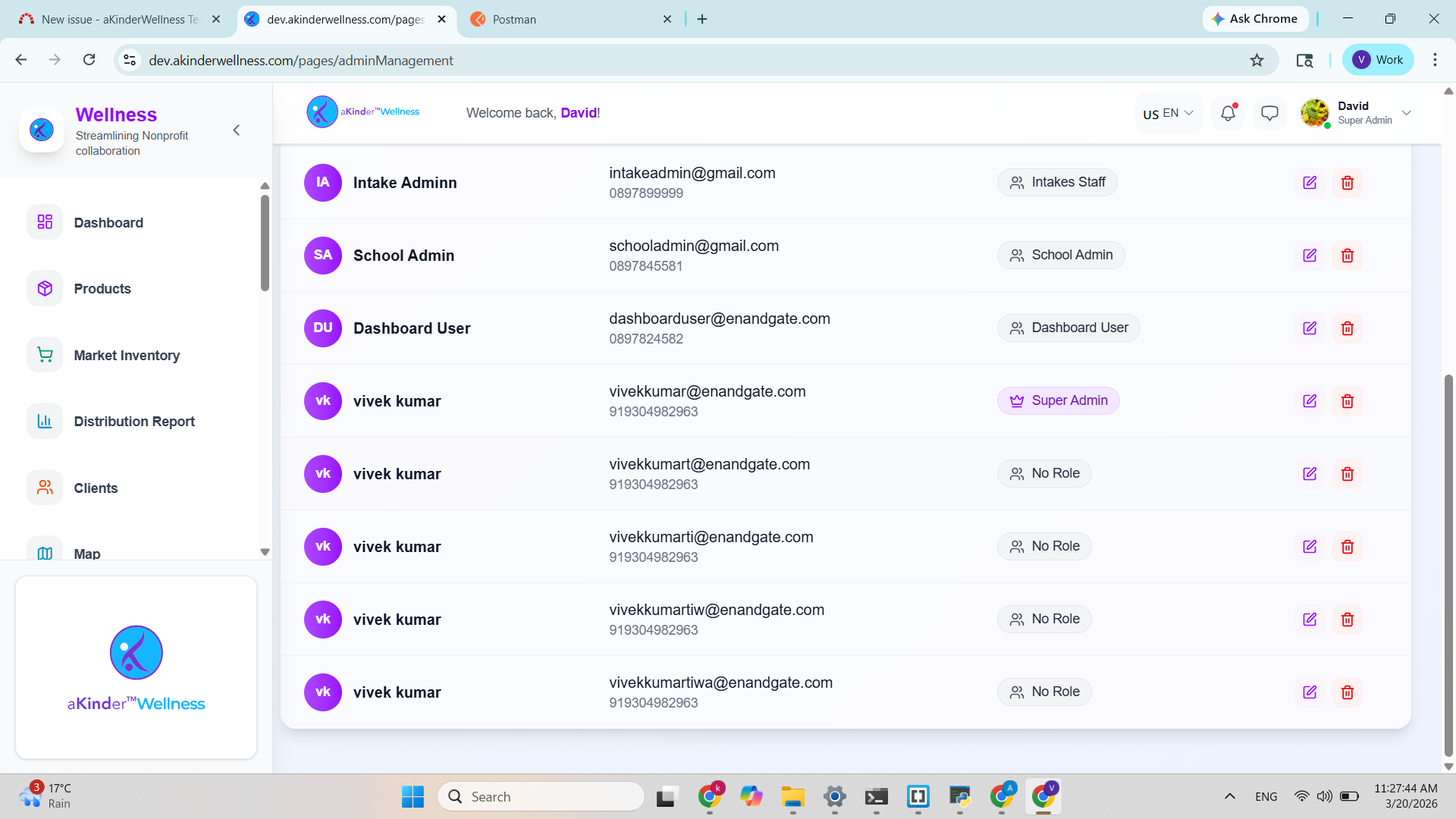Click the Super Admin role badge
1456x819 pixels.
1058,400
